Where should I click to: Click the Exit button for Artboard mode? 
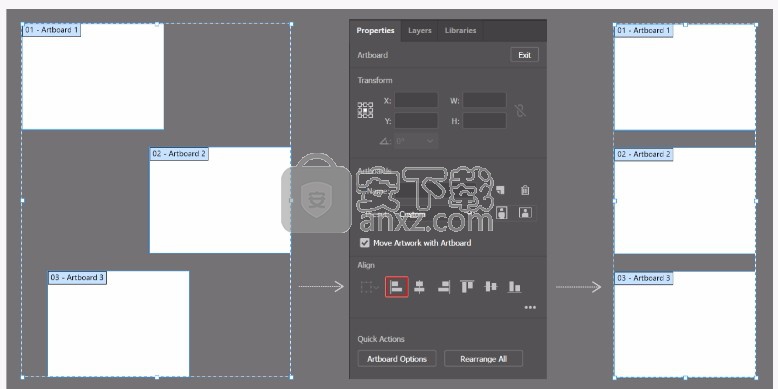[524, 55]
